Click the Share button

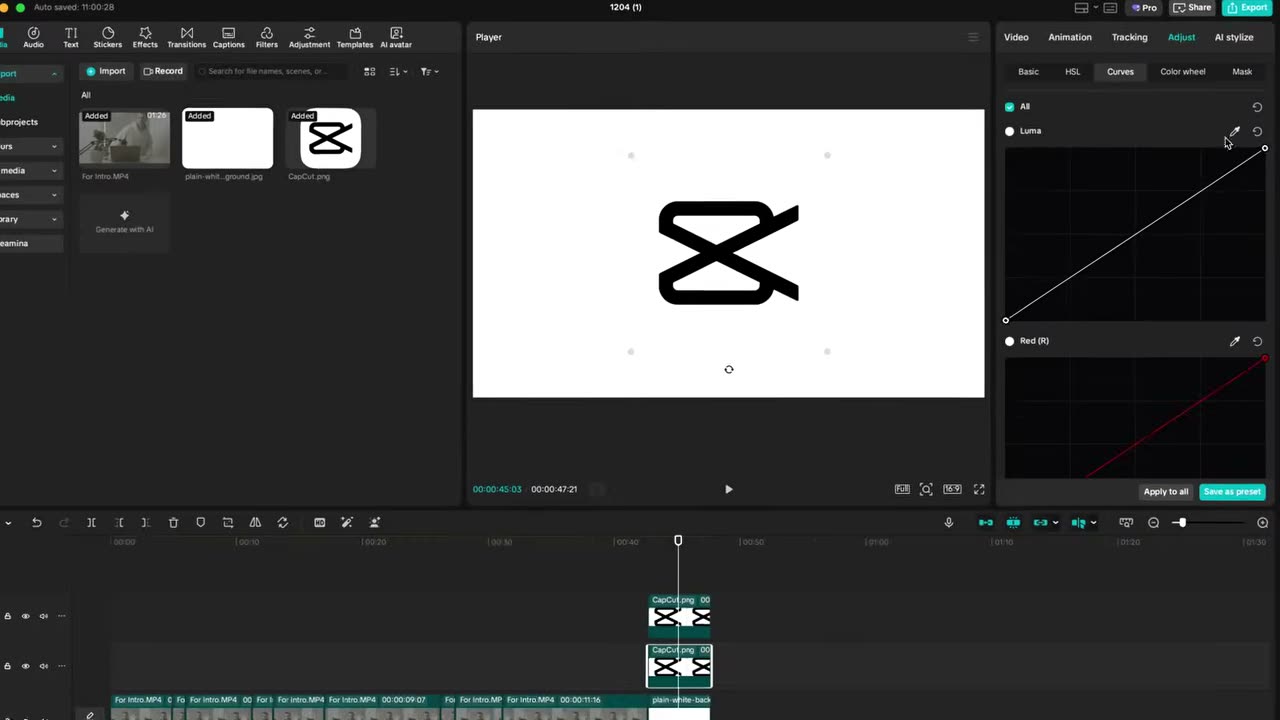tap(1192, 7)
